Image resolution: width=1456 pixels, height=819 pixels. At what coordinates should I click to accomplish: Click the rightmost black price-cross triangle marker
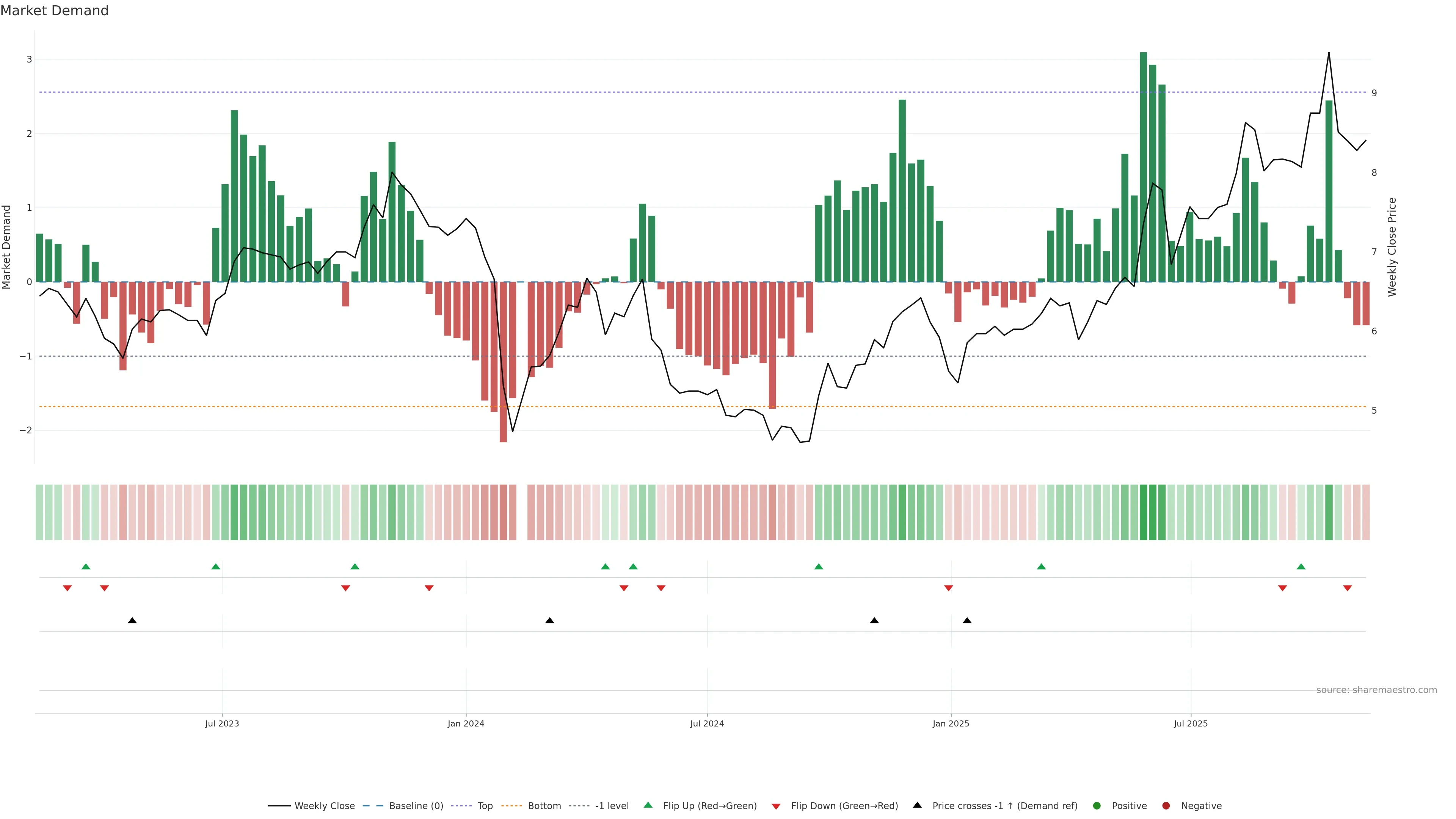pos(967,621)
